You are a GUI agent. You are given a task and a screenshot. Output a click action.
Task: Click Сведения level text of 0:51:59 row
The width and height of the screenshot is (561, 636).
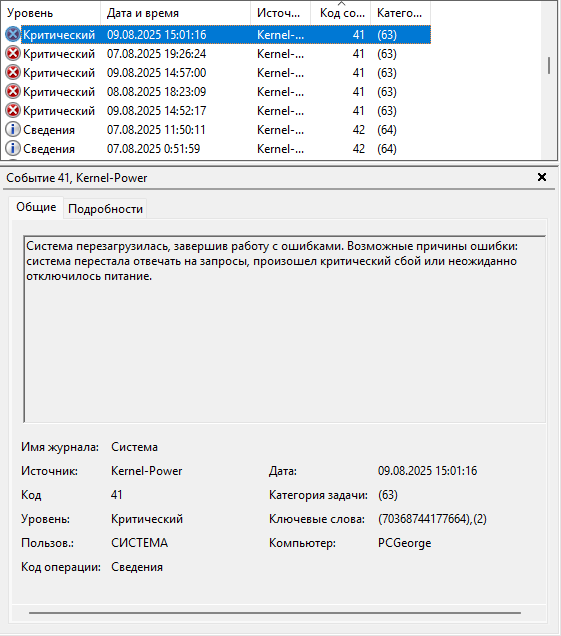coord(49,149)
